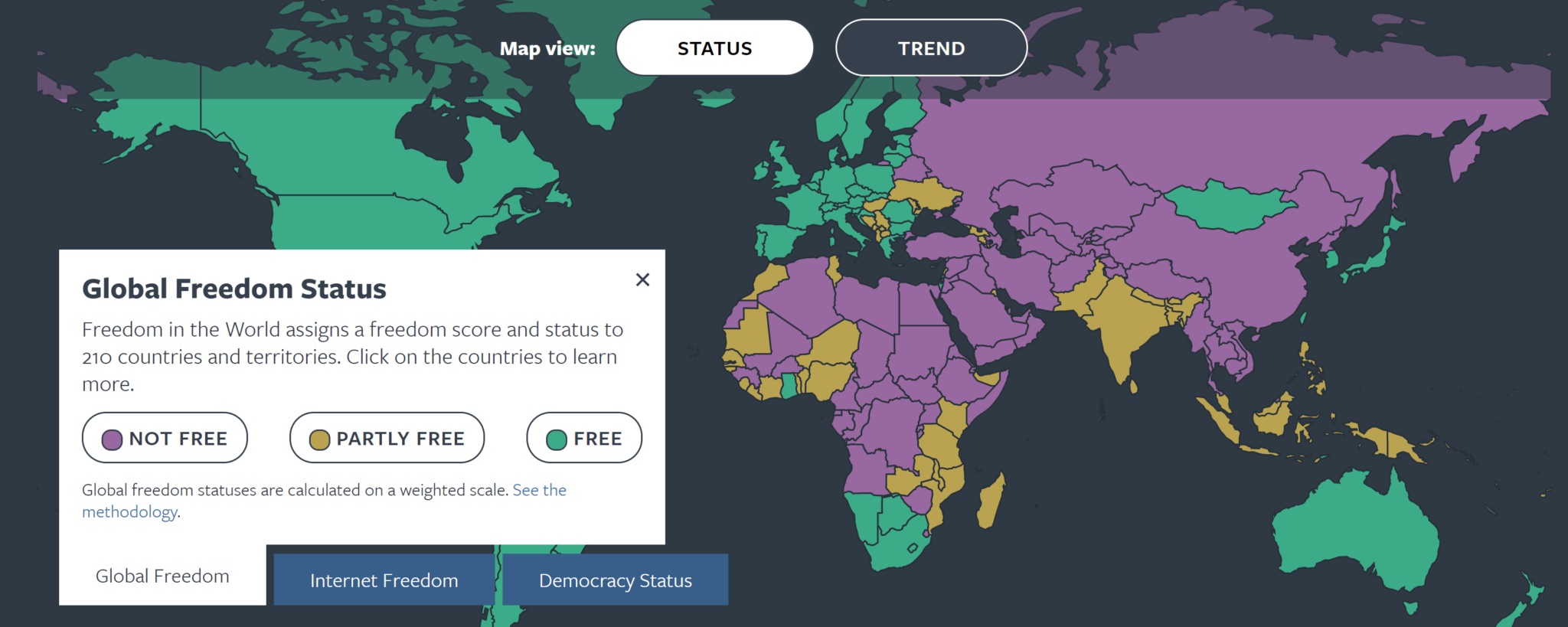Select the Global Freedom tab
1568x627 pixels.
pyautogui.click(x=162, y=576)
